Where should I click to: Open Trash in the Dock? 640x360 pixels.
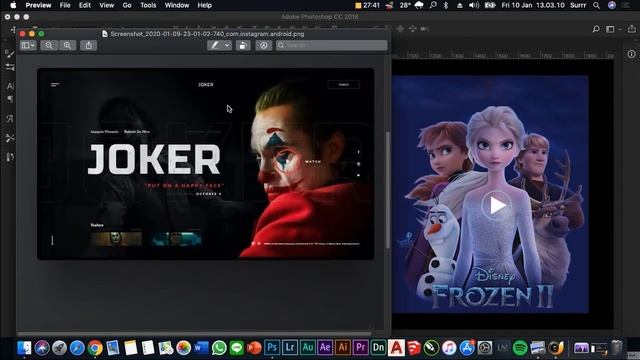pos(616,348)
